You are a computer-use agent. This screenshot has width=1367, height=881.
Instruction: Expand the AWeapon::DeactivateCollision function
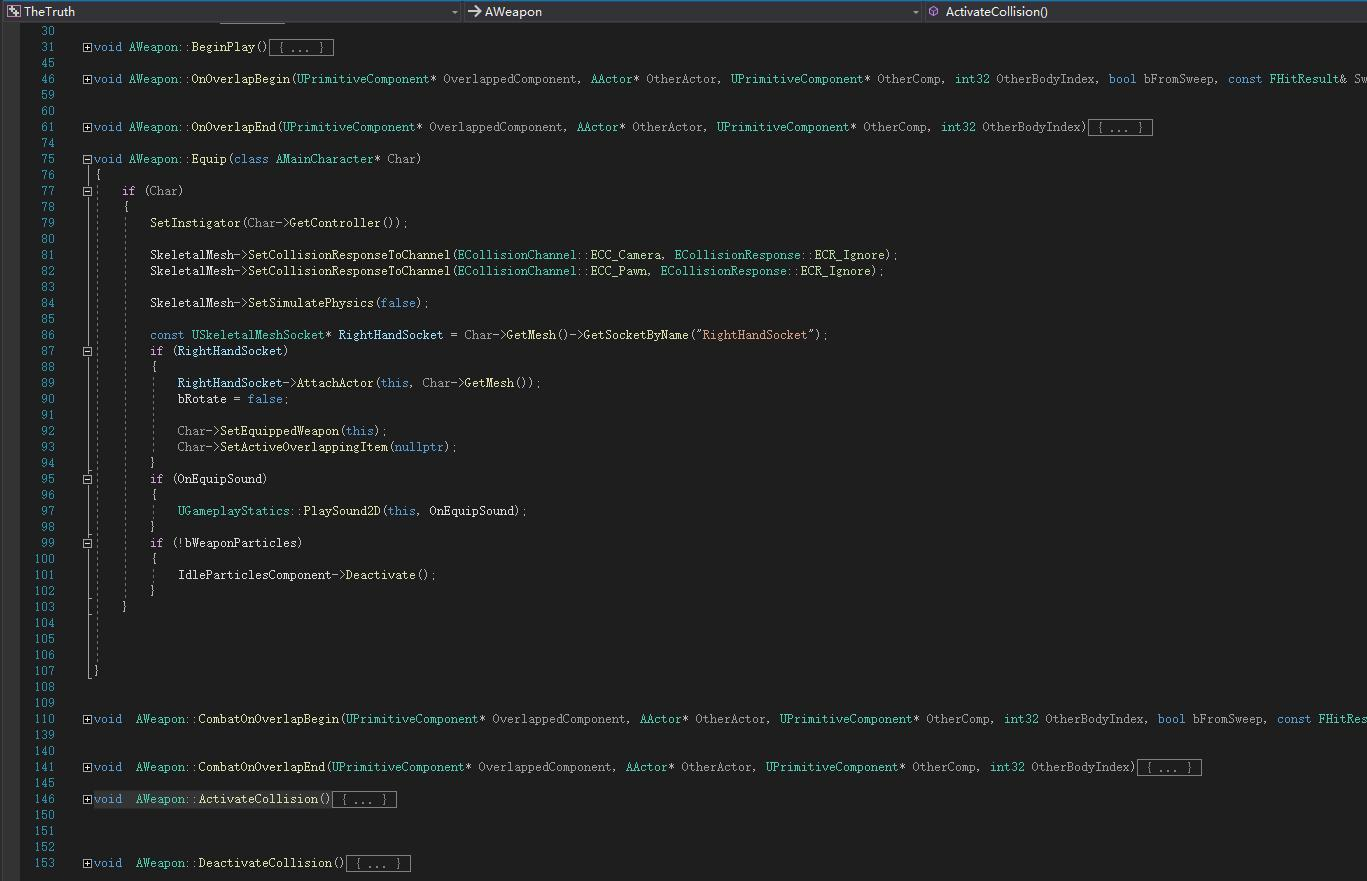click(87, 863)
